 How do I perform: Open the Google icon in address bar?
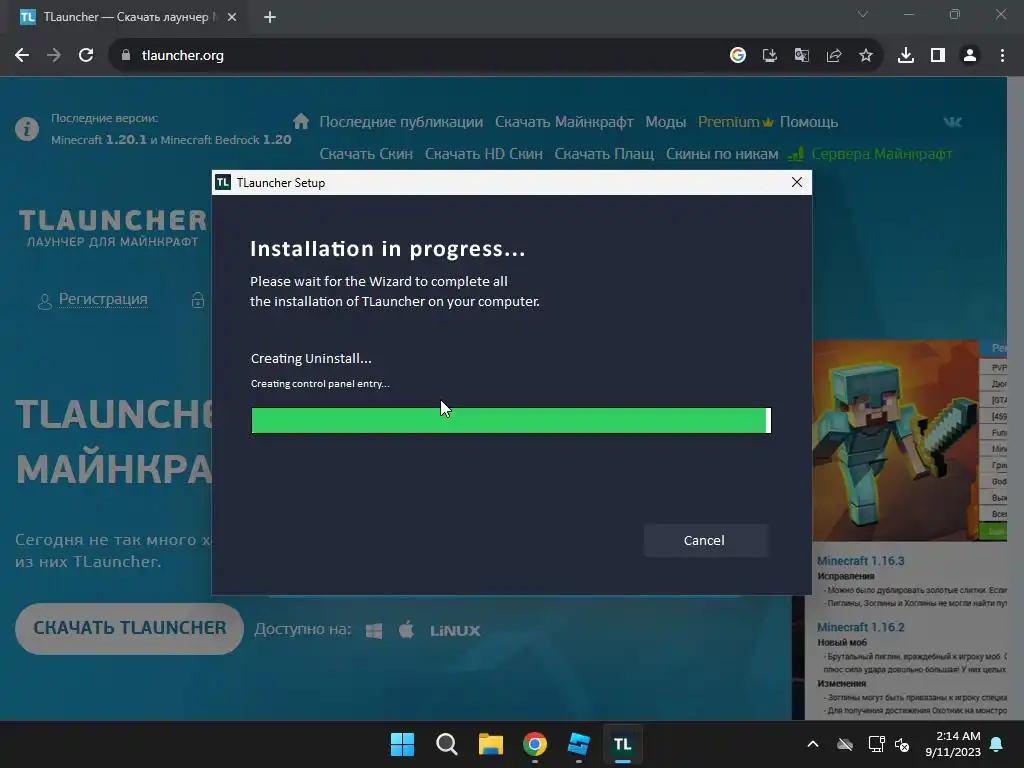tap(738, 56)
